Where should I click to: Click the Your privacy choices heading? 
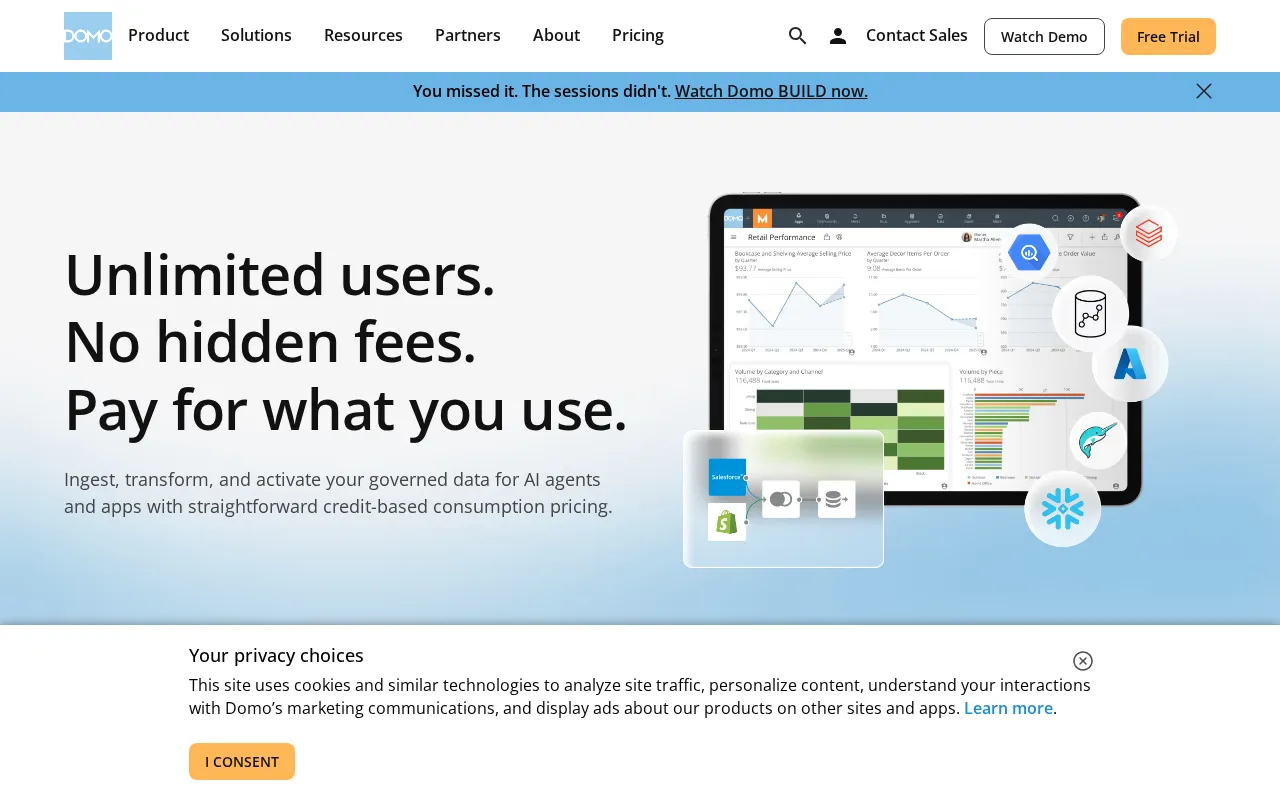tap(276, 656)
